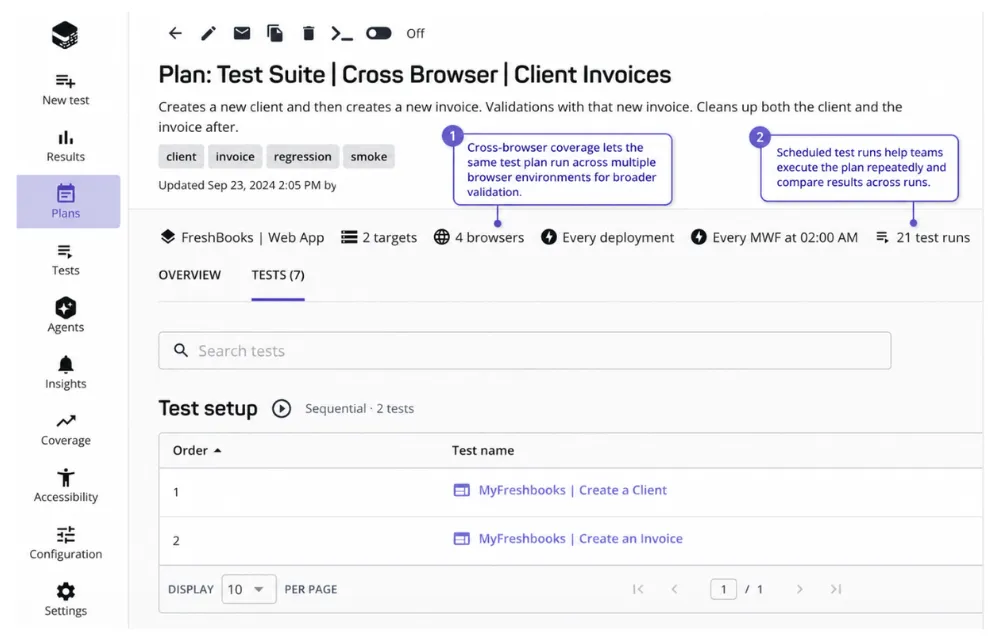
Task: Click the app logo cube icon
Action: (x=65, y=34)
